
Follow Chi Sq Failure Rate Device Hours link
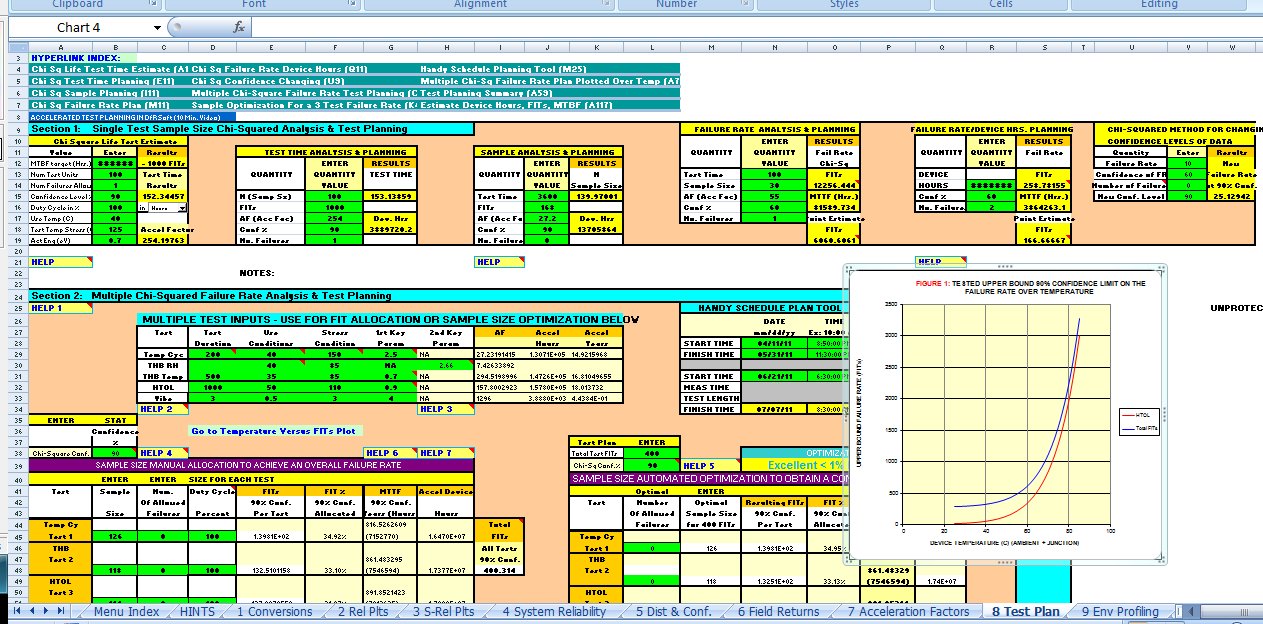coord(279,68)
